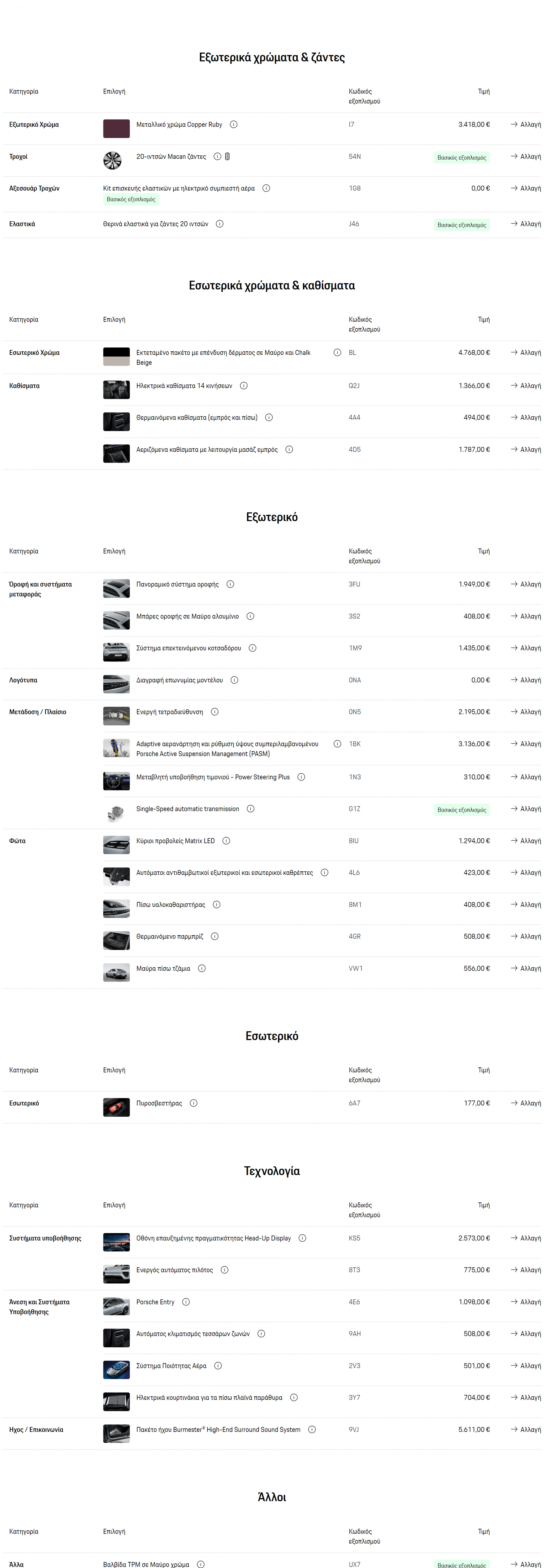Open info for Σύστημα Ποιότητας Αέρα
Image resolution: width=556 pixels, height=1568 pixels.
pos(218,1366)
